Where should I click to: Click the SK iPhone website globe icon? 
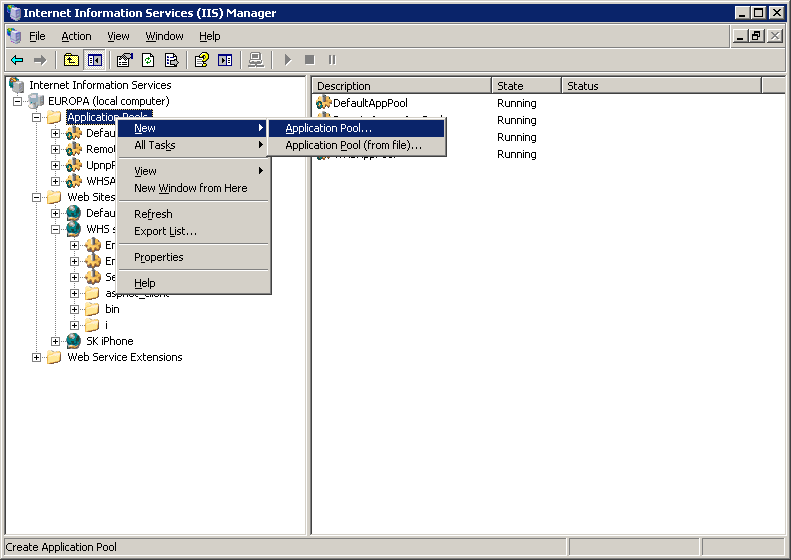tap(74, 341)
